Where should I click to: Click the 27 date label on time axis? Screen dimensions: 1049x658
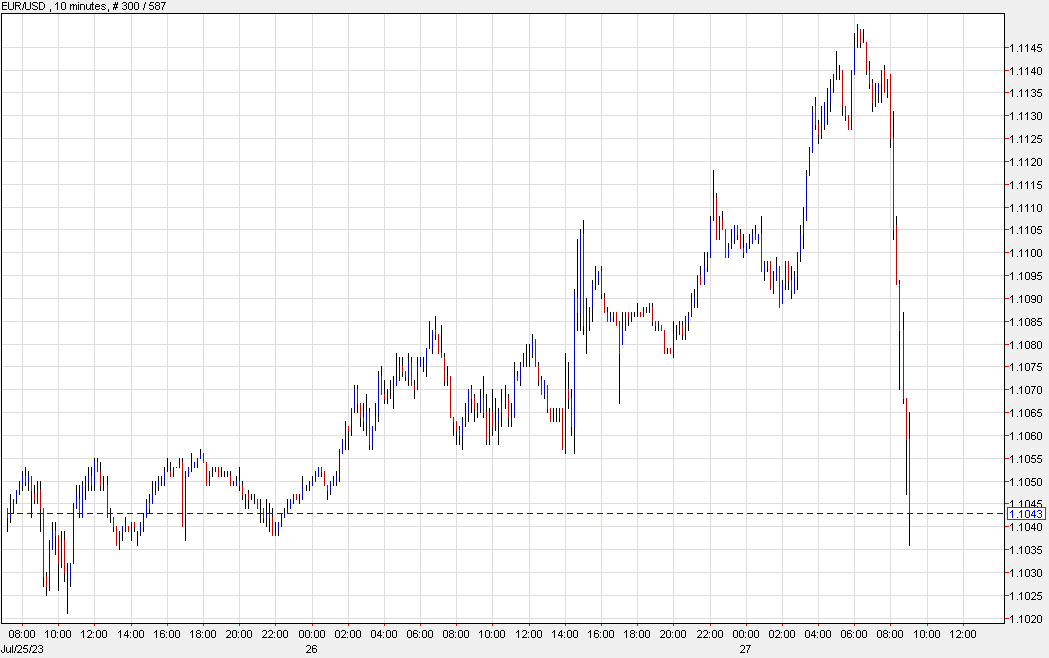coord(745,649)
